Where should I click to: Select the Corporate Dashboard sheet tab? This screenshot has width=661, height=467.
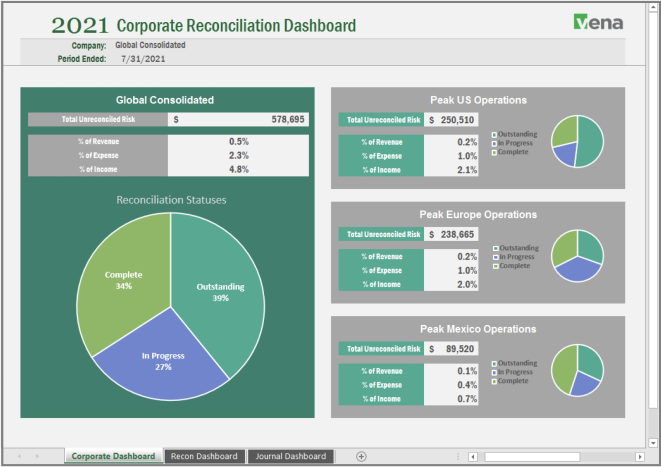click(113, 456)
